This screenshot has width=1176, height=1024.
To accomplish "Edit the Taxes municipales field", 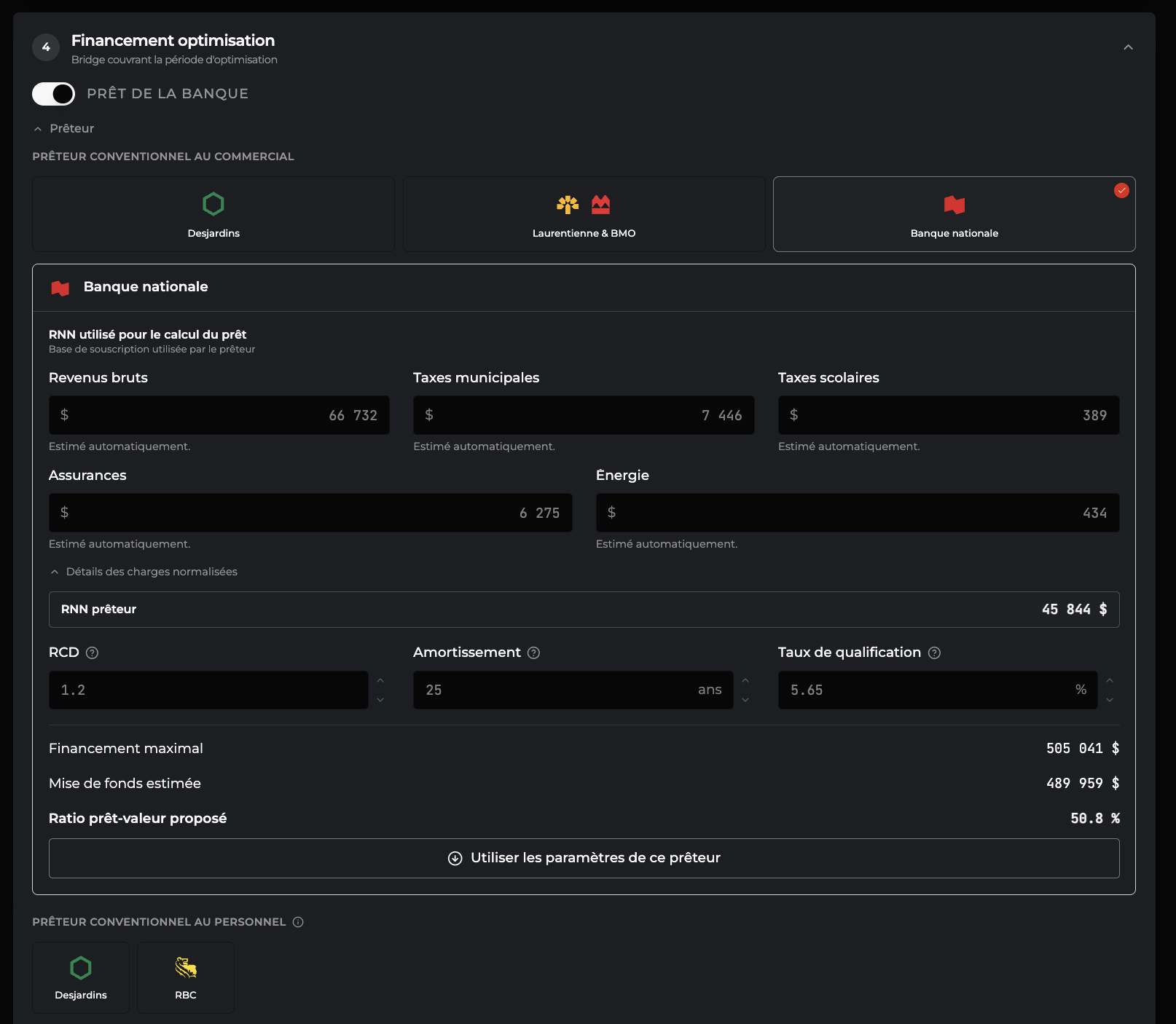I will click(x=584, y=415).
